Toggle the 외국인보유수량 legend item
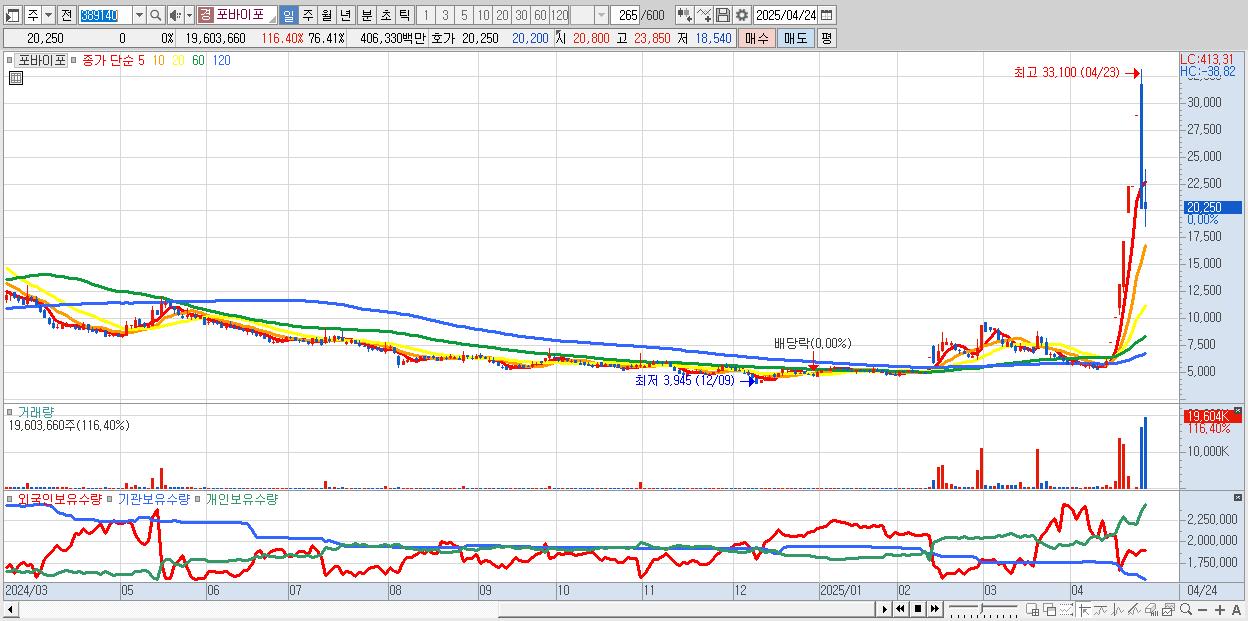The image size is (1248, 621). click(x=60, y=498)
